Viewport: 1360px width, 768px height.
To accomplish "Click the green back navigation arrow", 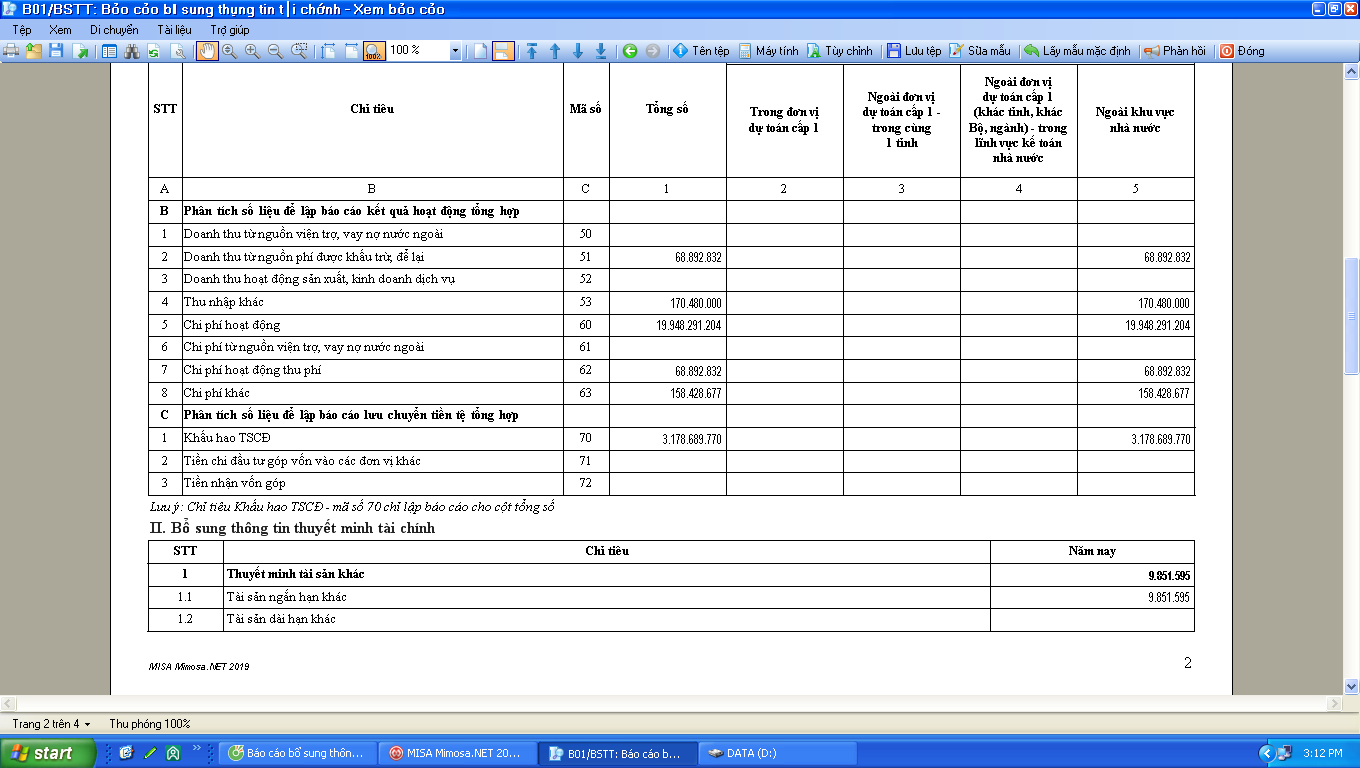I will point(630,51).
